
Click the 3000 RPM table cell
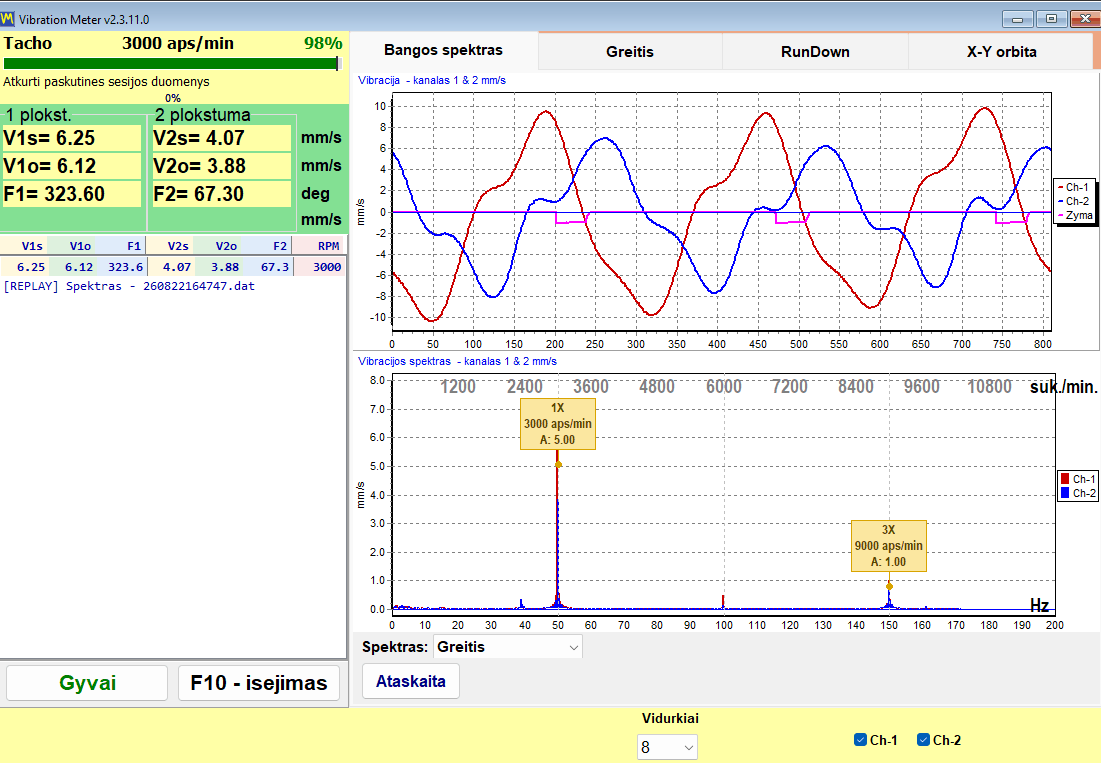(319, 267)
